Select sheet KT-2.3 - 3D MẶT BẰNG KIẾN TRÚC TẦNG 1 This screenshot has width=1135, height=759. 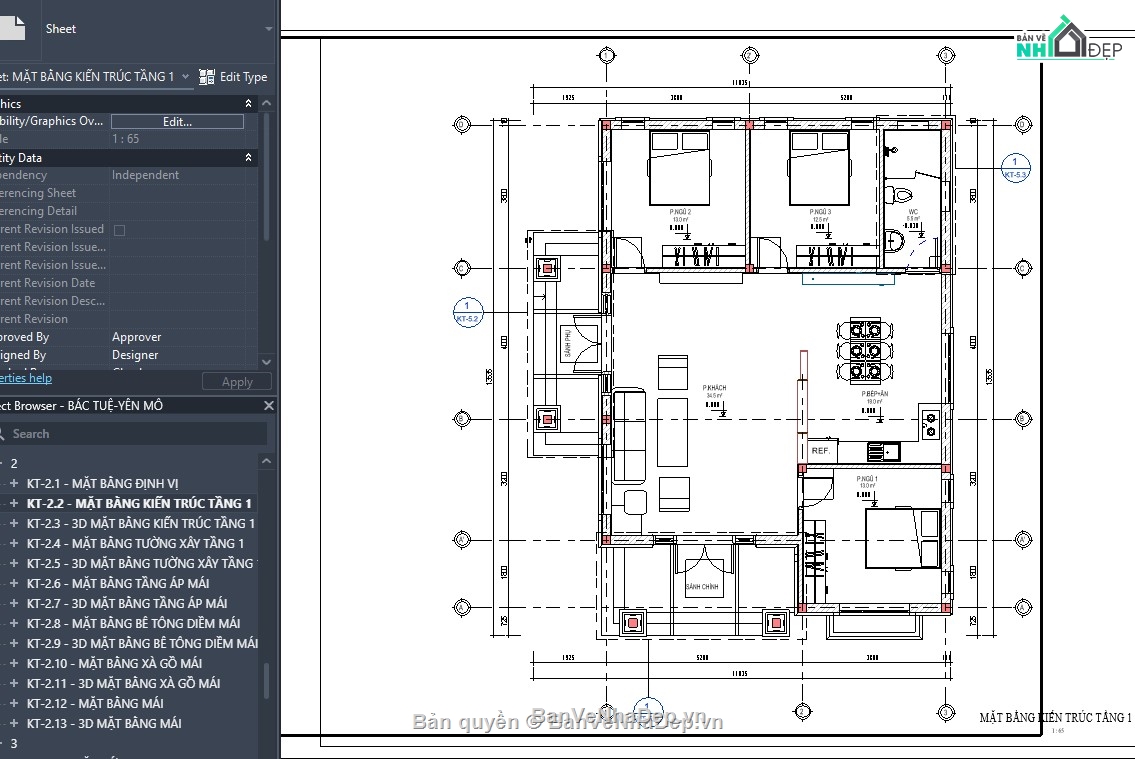click(x=141, y=523)
